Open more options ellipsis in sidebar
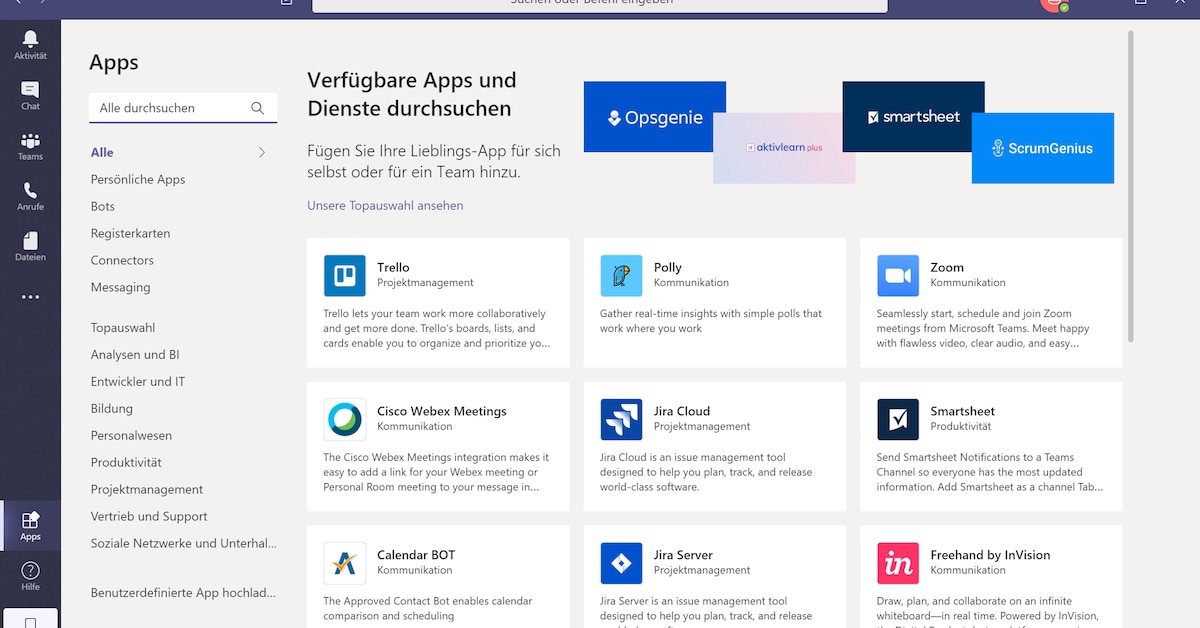The image size is (1200, 628). [30, 297]
